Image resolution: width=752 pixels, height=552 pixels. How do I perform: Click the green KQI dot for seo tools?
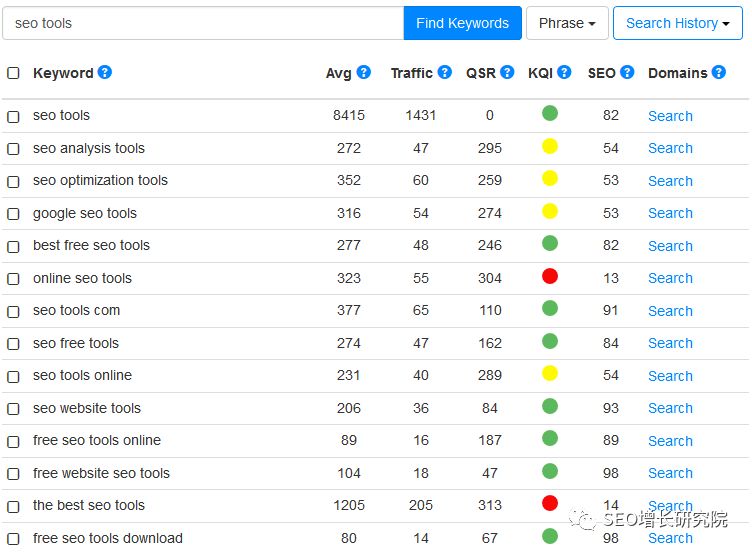click(550, 114)
